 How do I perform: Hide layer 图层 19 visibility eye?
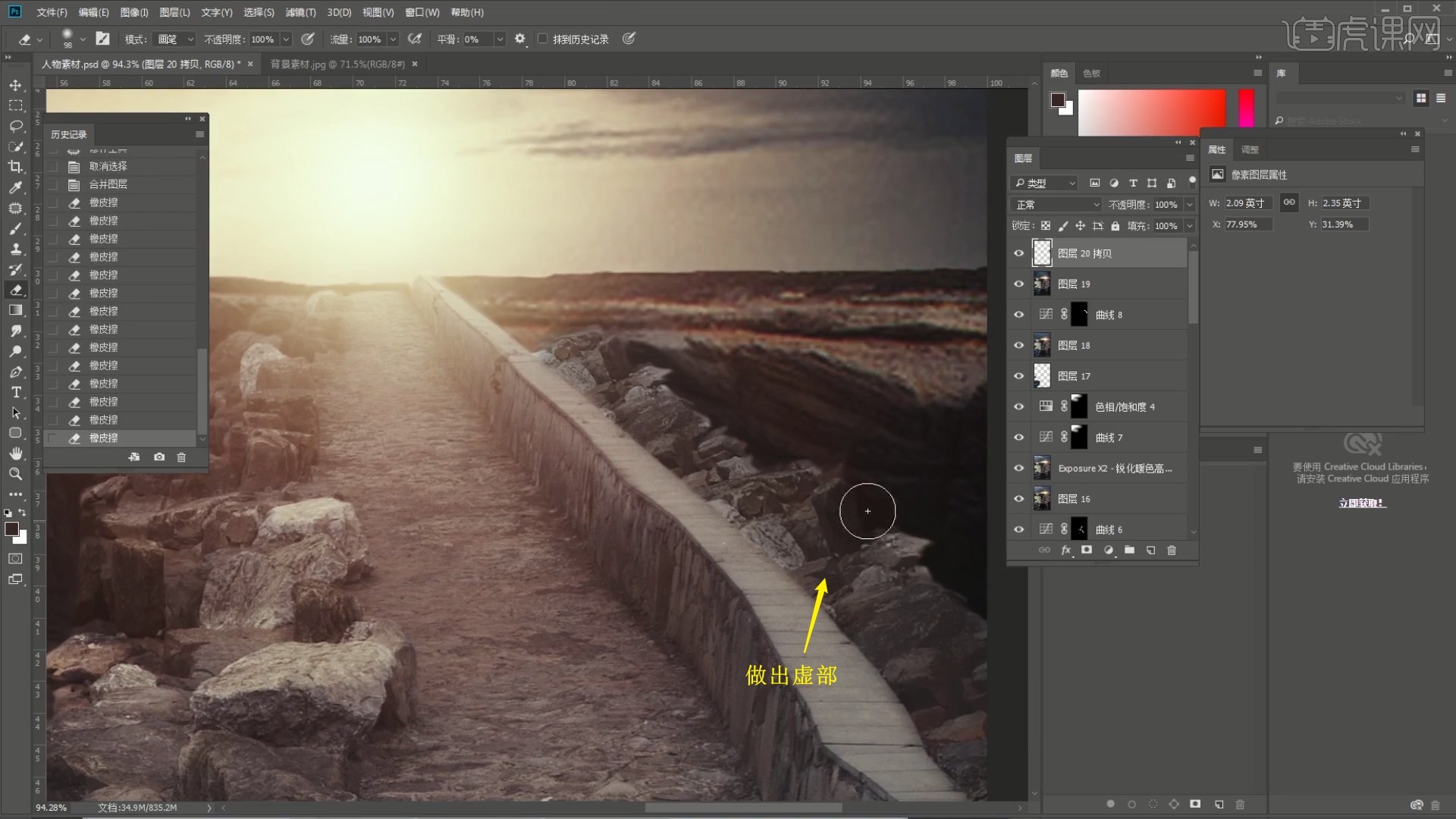[1018, 284]
